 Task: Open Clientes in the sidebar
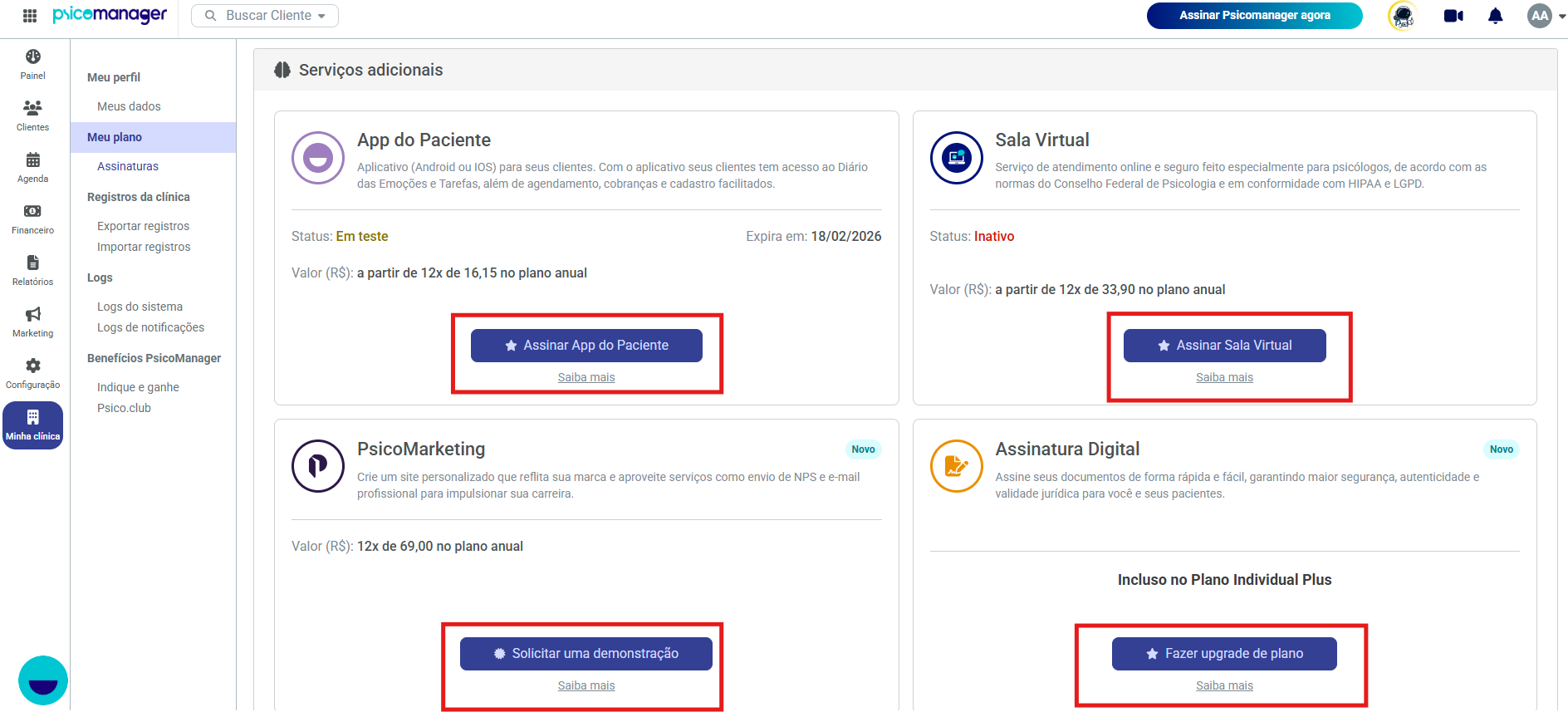33,115
